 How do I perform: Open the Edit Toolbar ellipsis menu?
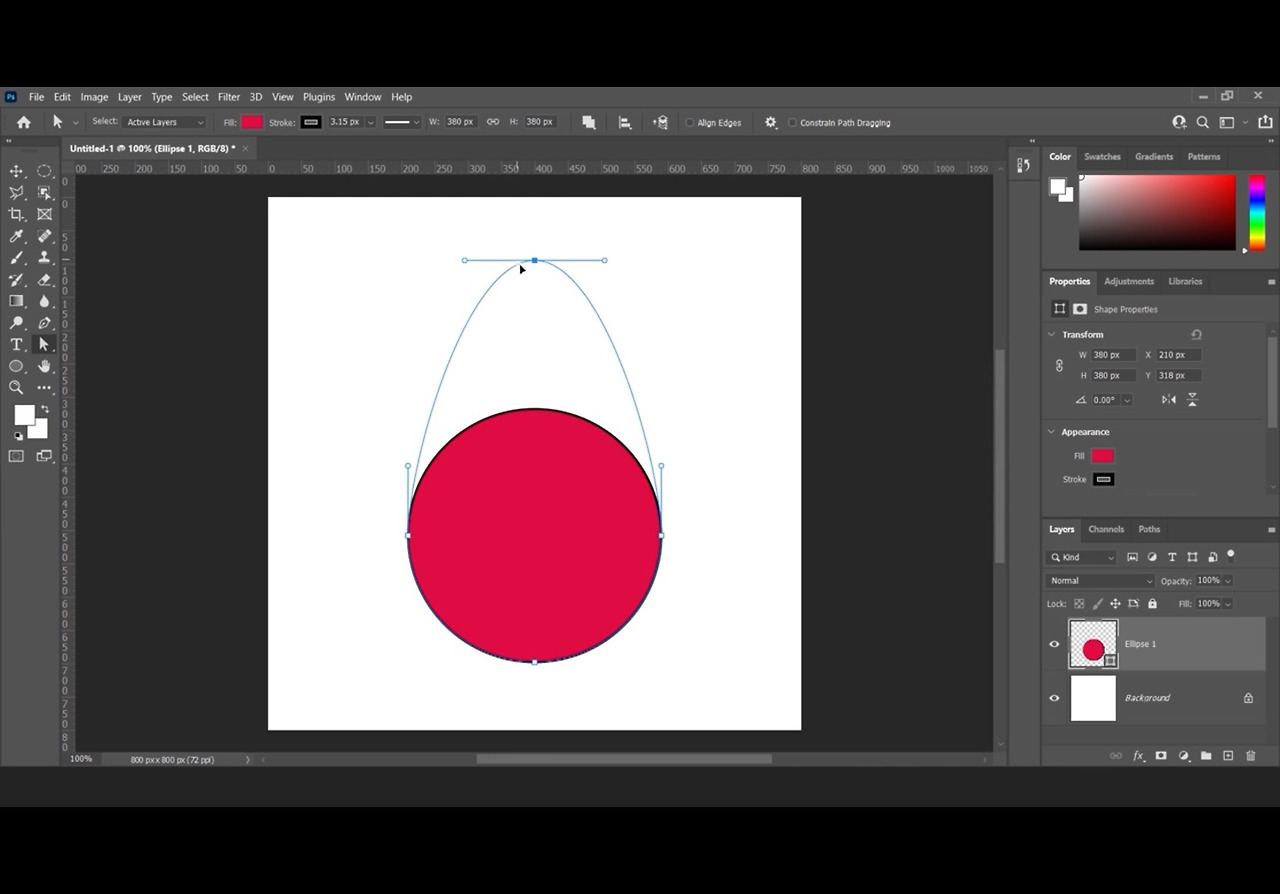(44, 387)
